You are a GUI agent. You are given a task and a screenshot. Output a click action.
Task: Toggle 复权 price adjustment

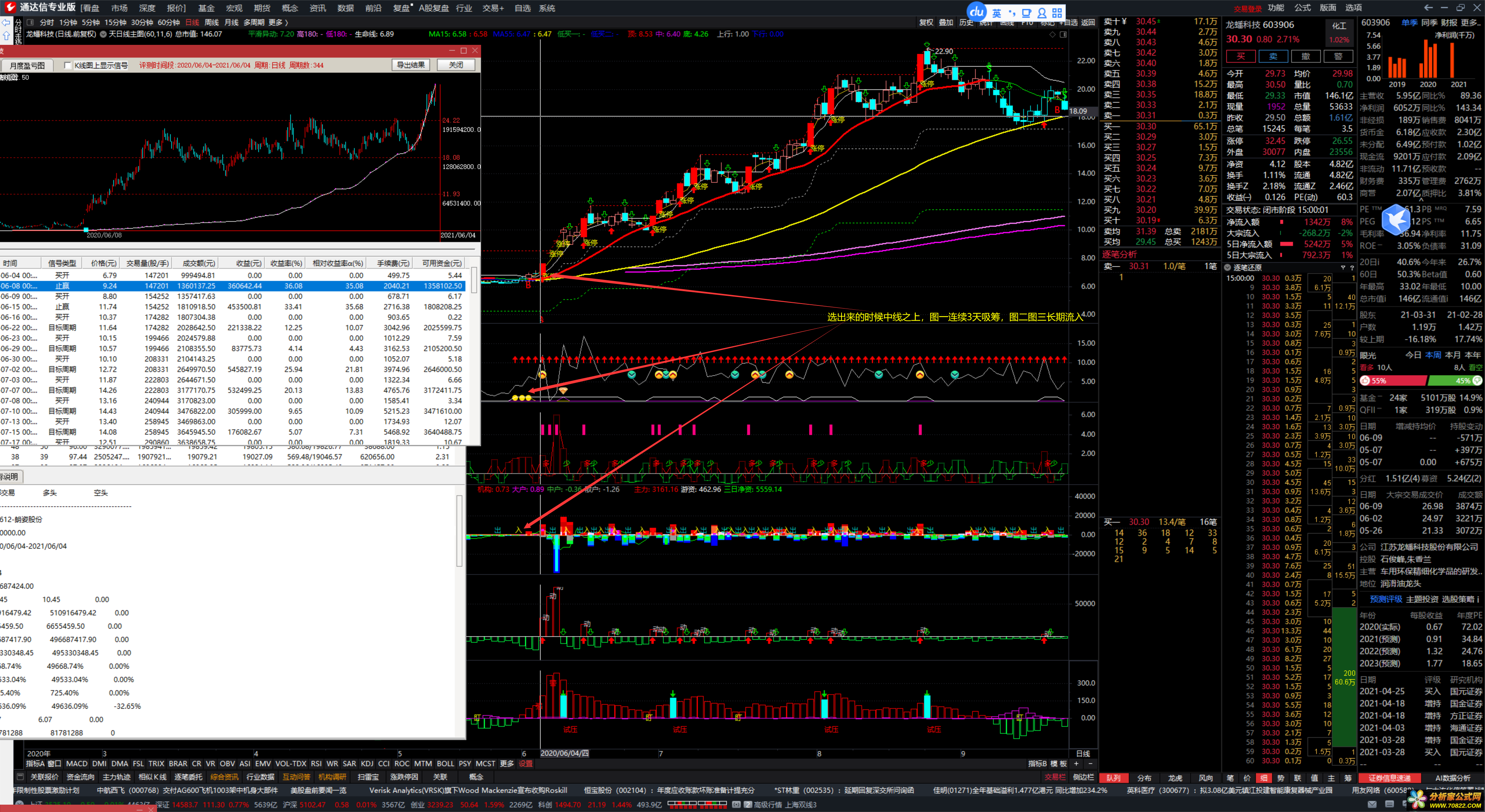(927, 22)
